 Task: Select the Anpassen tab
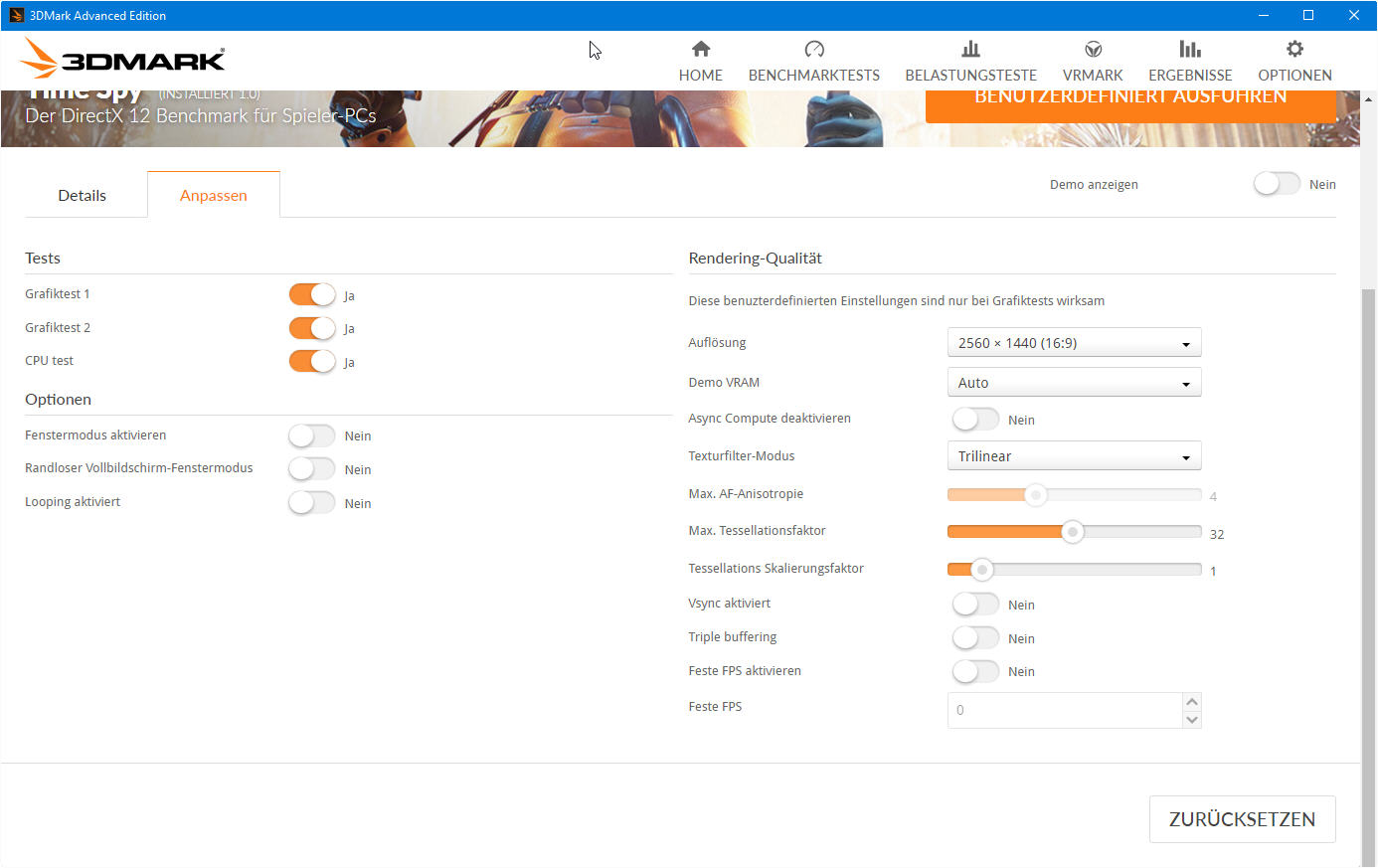(214, 195)
